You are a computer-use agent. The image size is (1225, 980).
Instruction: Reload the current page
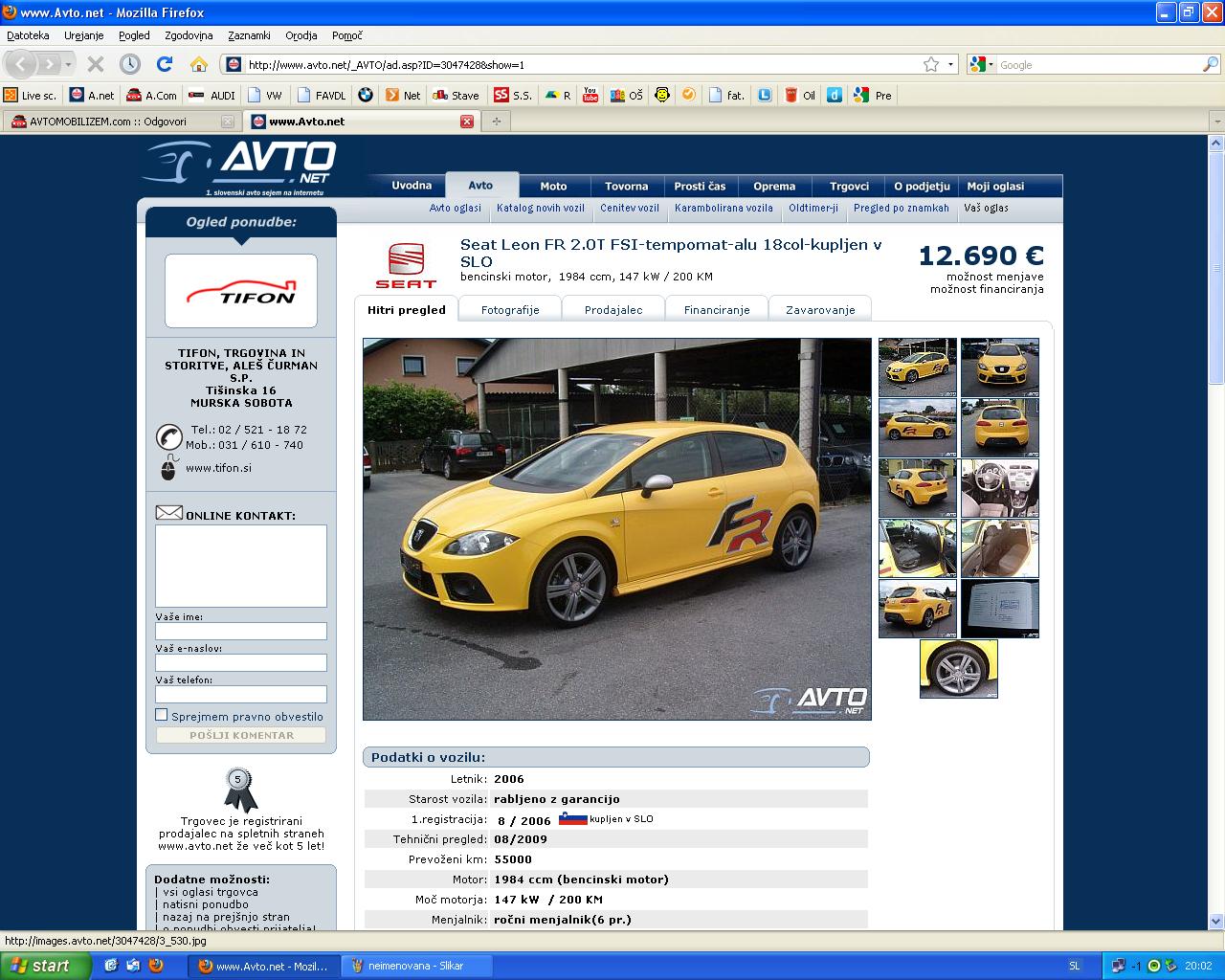(x=165, y=64)
